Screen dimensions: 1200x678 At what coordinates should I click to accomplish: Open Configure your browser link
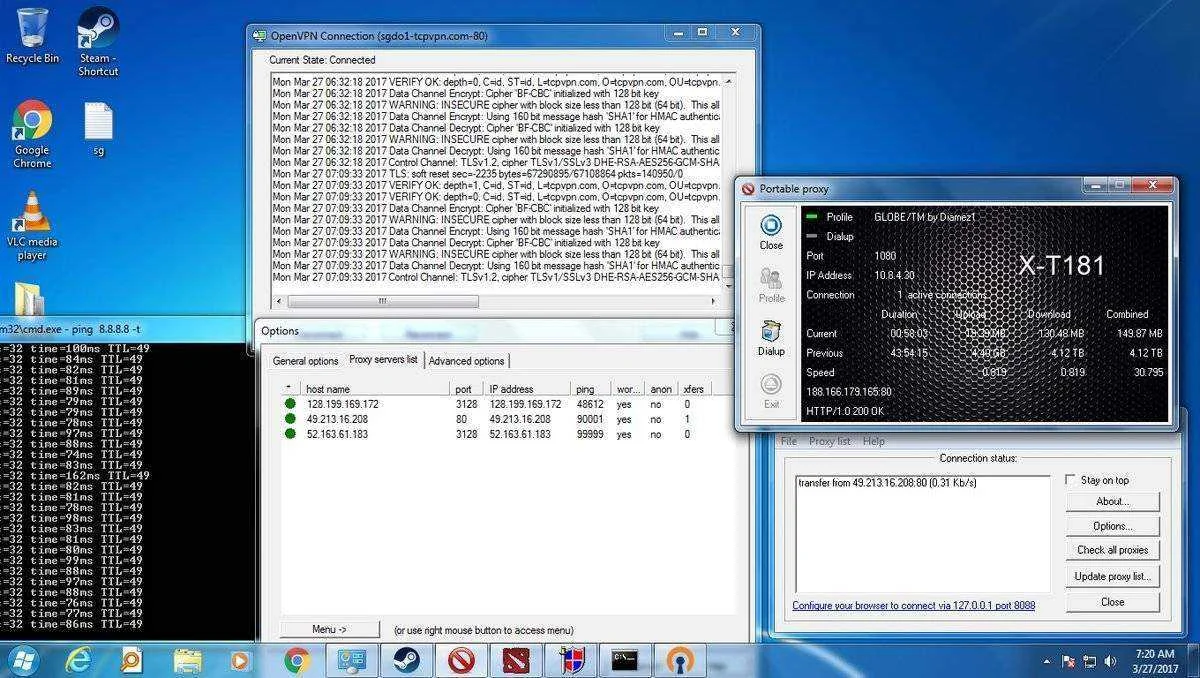coord(913,606)
